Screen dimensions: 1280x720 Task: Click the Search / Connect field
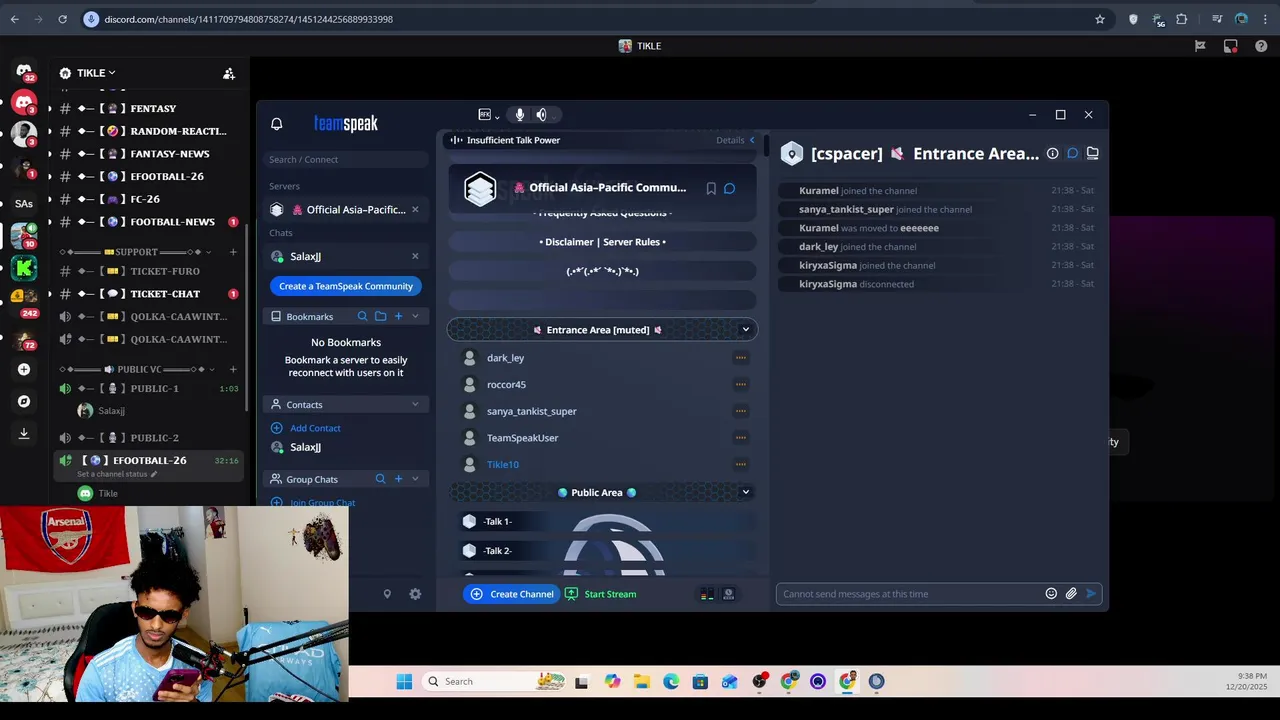(x=346, y=159)
